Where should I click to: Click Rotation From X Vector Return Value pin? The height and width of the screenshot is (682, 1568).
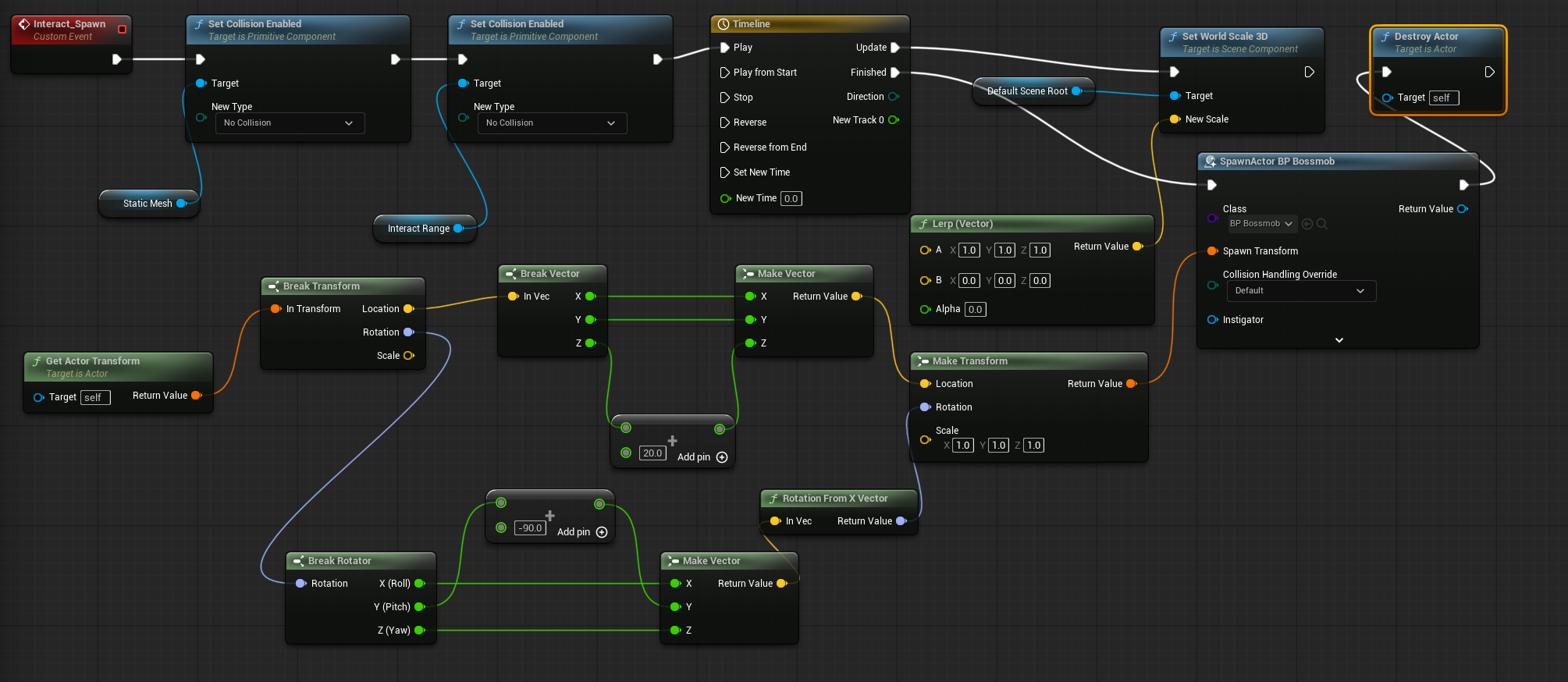[x=901, y=521]
